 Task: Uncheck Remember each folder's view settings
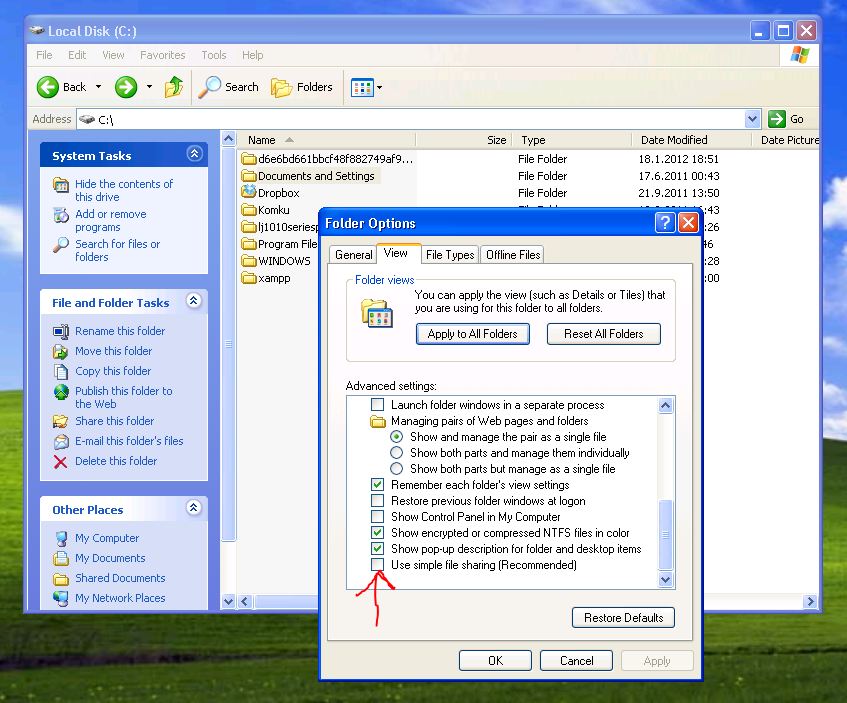click(x=377, y=485)
